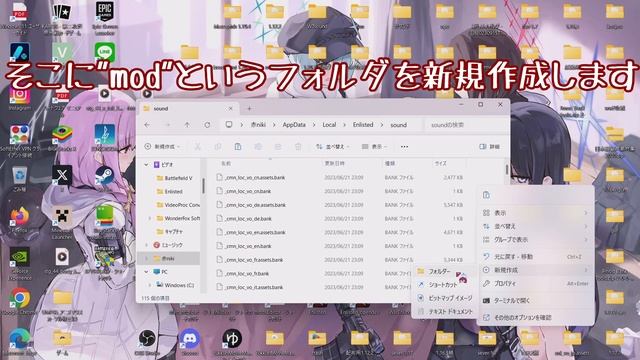Expand the 赤niki folder node in sidebar
Image resolution: width=640 pixels, height=360 pixels.
click(146, 258)
